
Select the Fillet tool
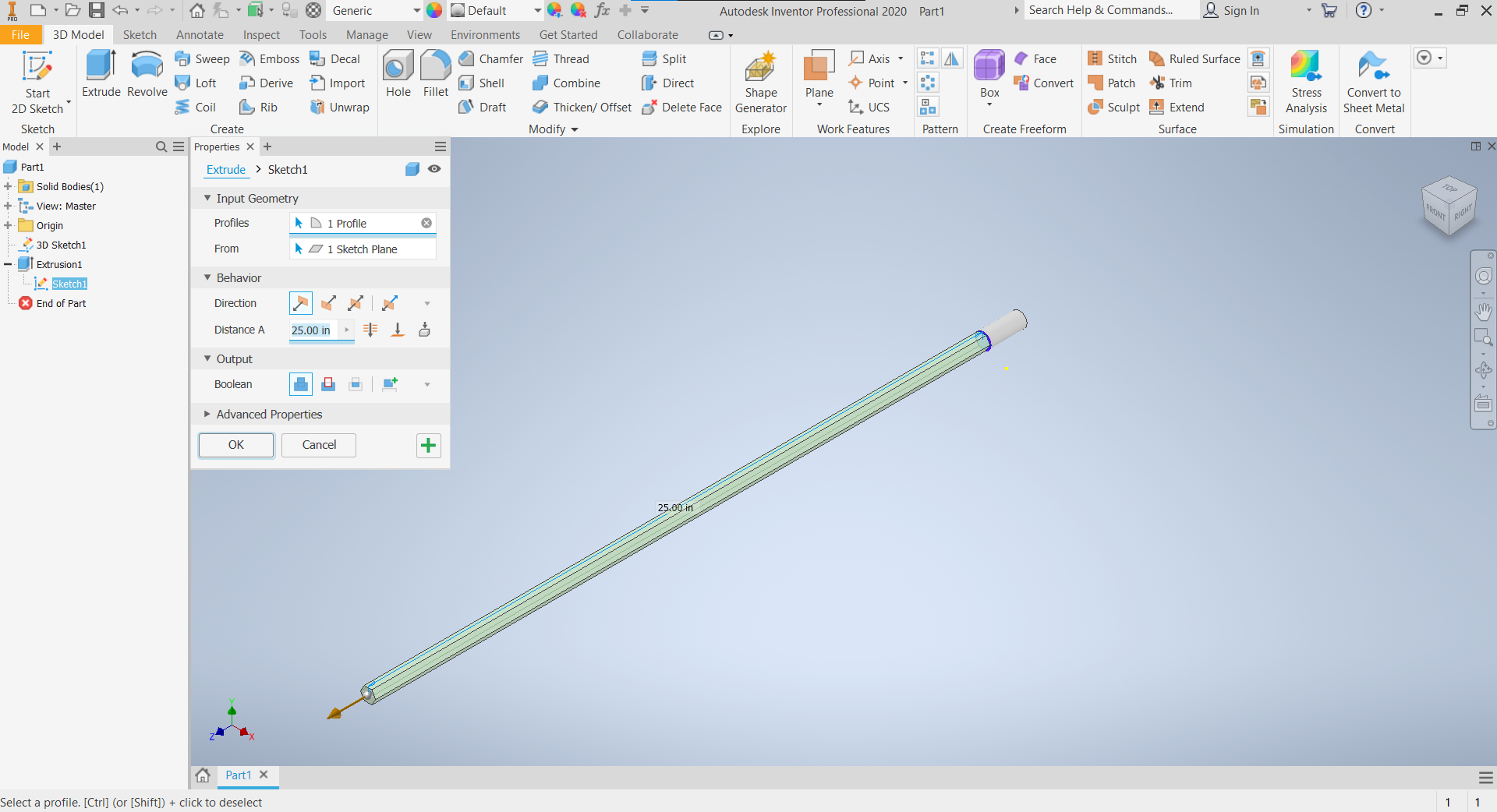(x=436, y=74)
